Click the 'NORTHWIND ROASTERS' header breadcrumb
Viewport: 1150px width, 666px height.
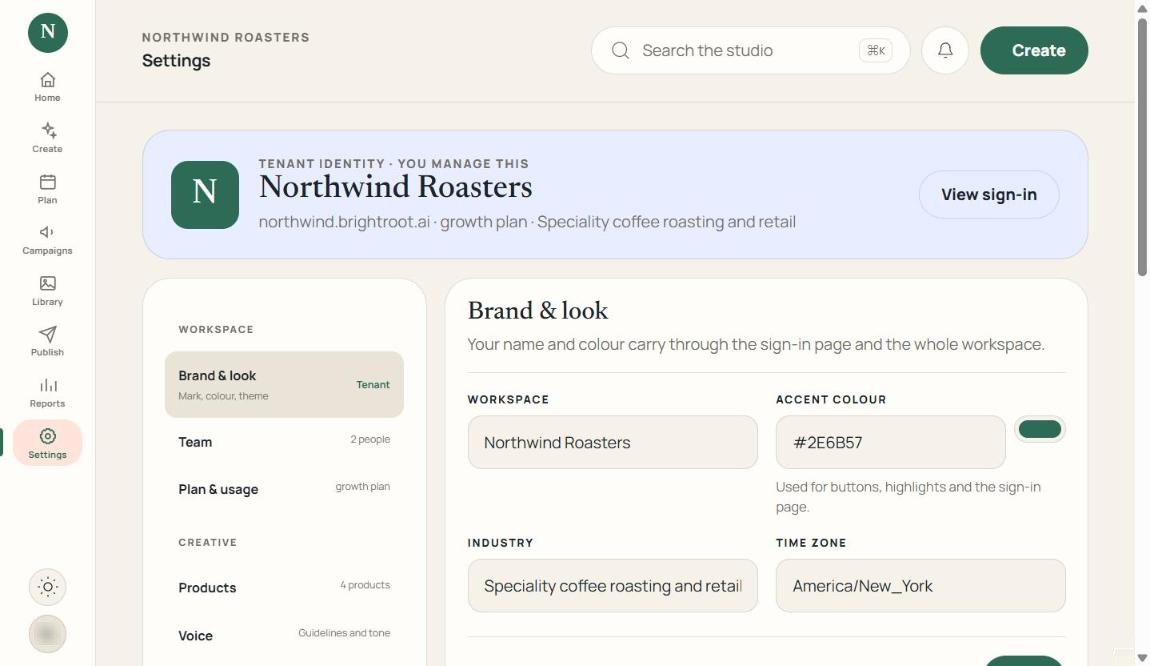tap(226, 37)
